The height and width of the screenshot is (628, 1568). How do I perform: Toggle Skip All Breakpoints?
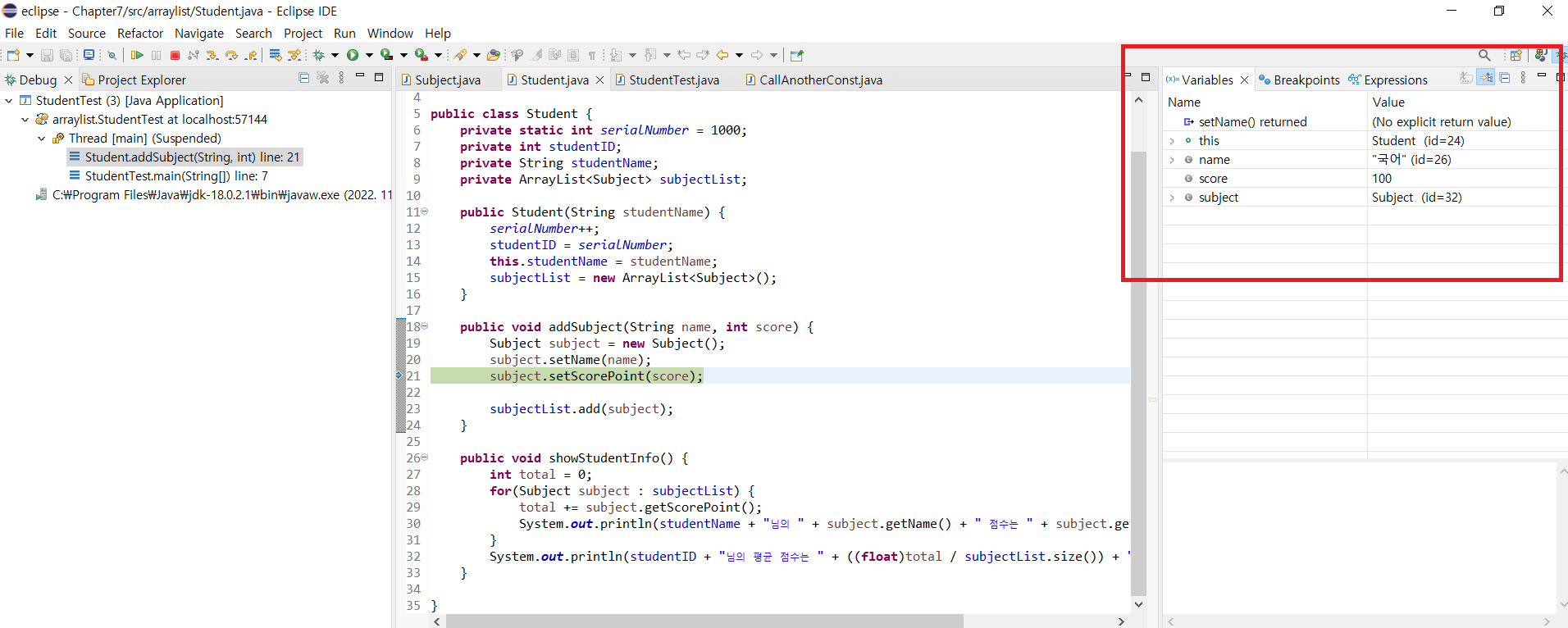tap(112, 55)
